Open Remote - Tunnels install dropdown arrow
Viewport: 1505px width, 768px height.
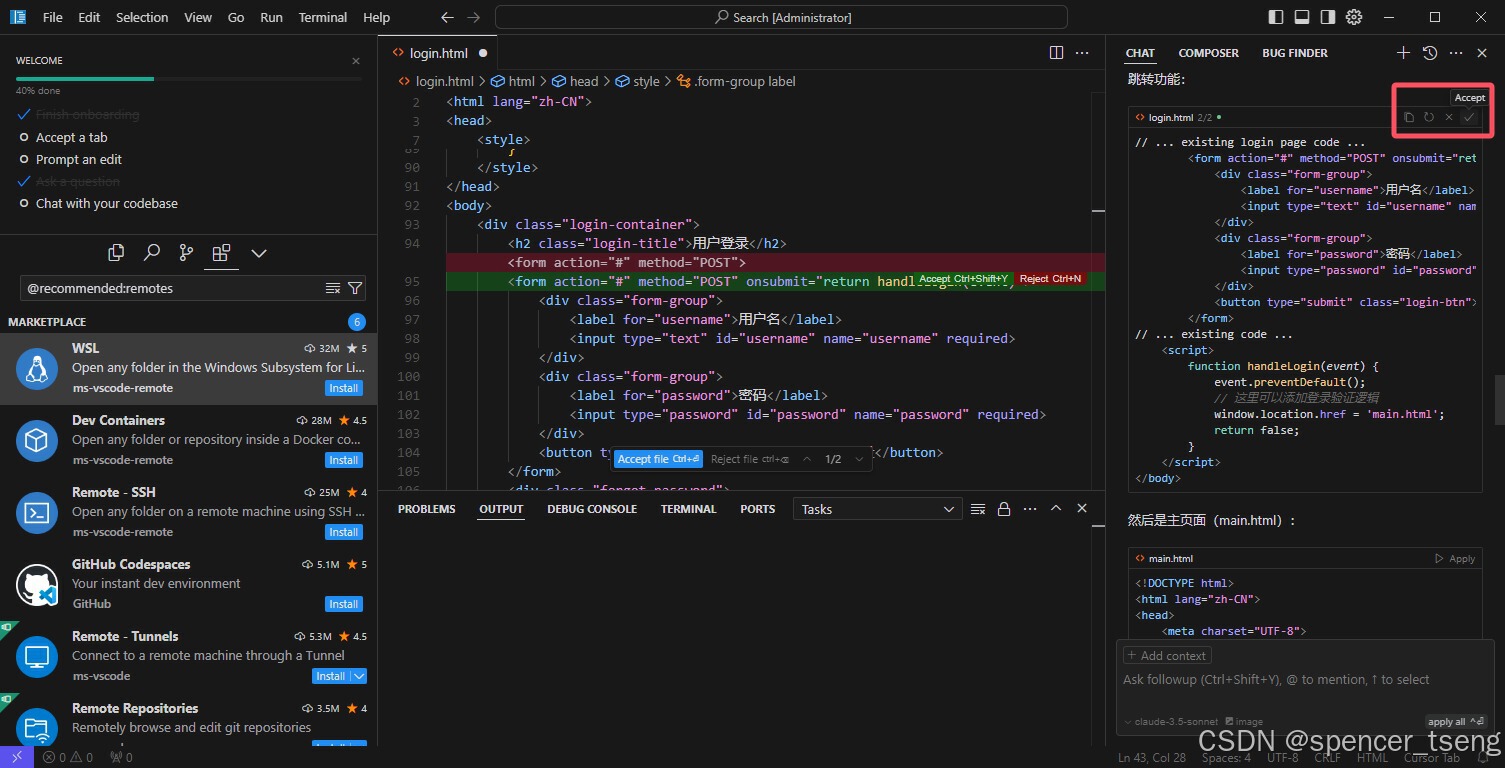[x=359, y=676]
